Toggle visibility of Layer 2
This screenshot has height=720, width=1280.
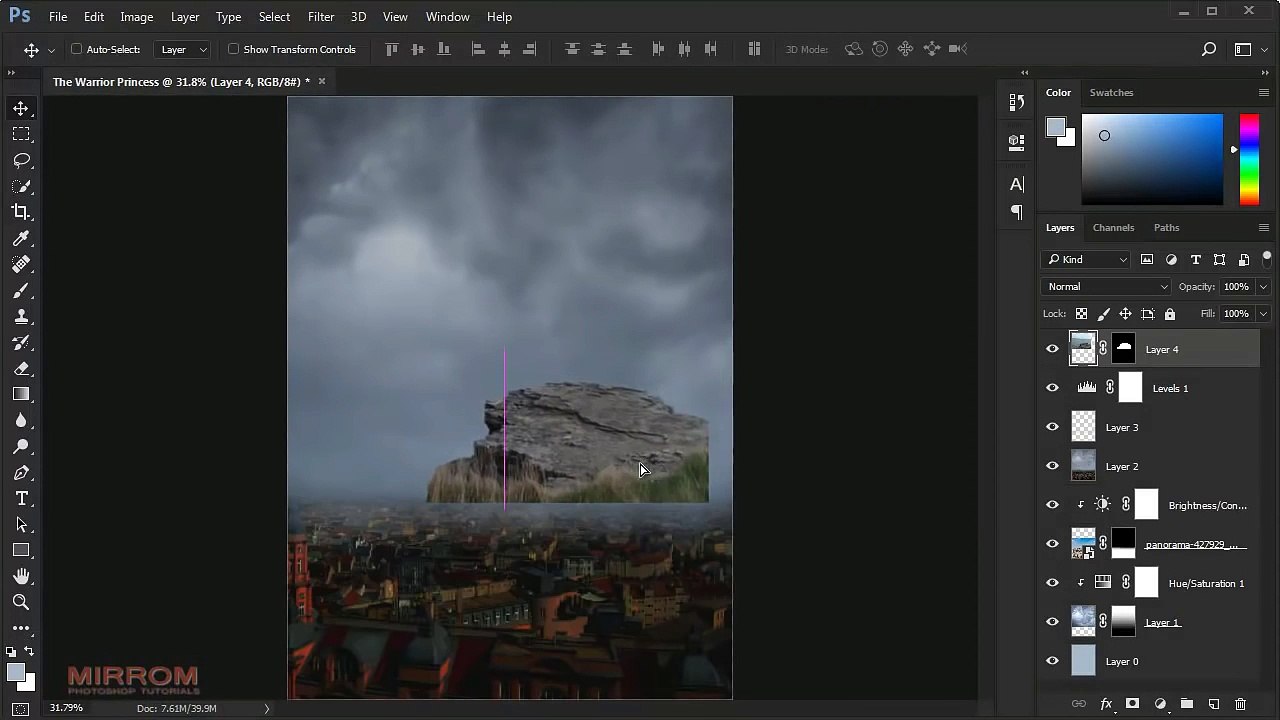tap(1052, 466)
